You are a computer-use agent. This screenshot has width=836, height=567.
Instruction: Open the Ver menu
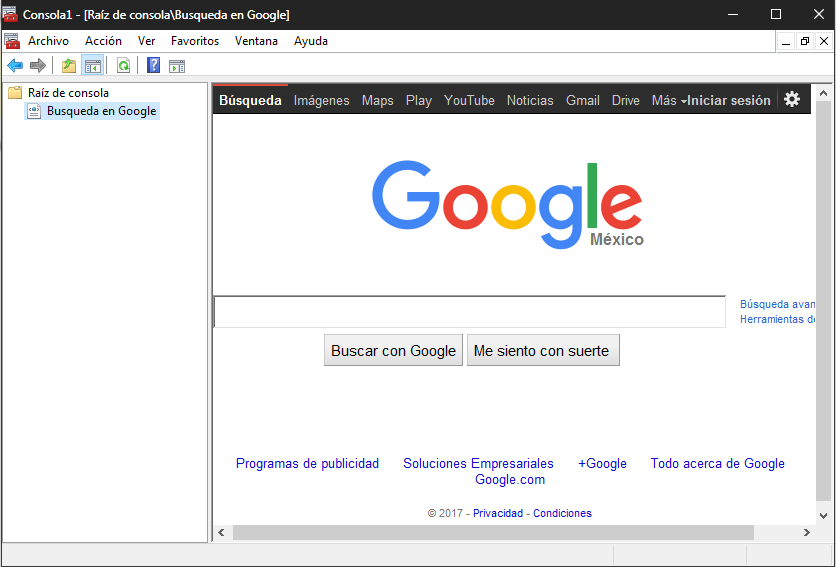point(147,41)
